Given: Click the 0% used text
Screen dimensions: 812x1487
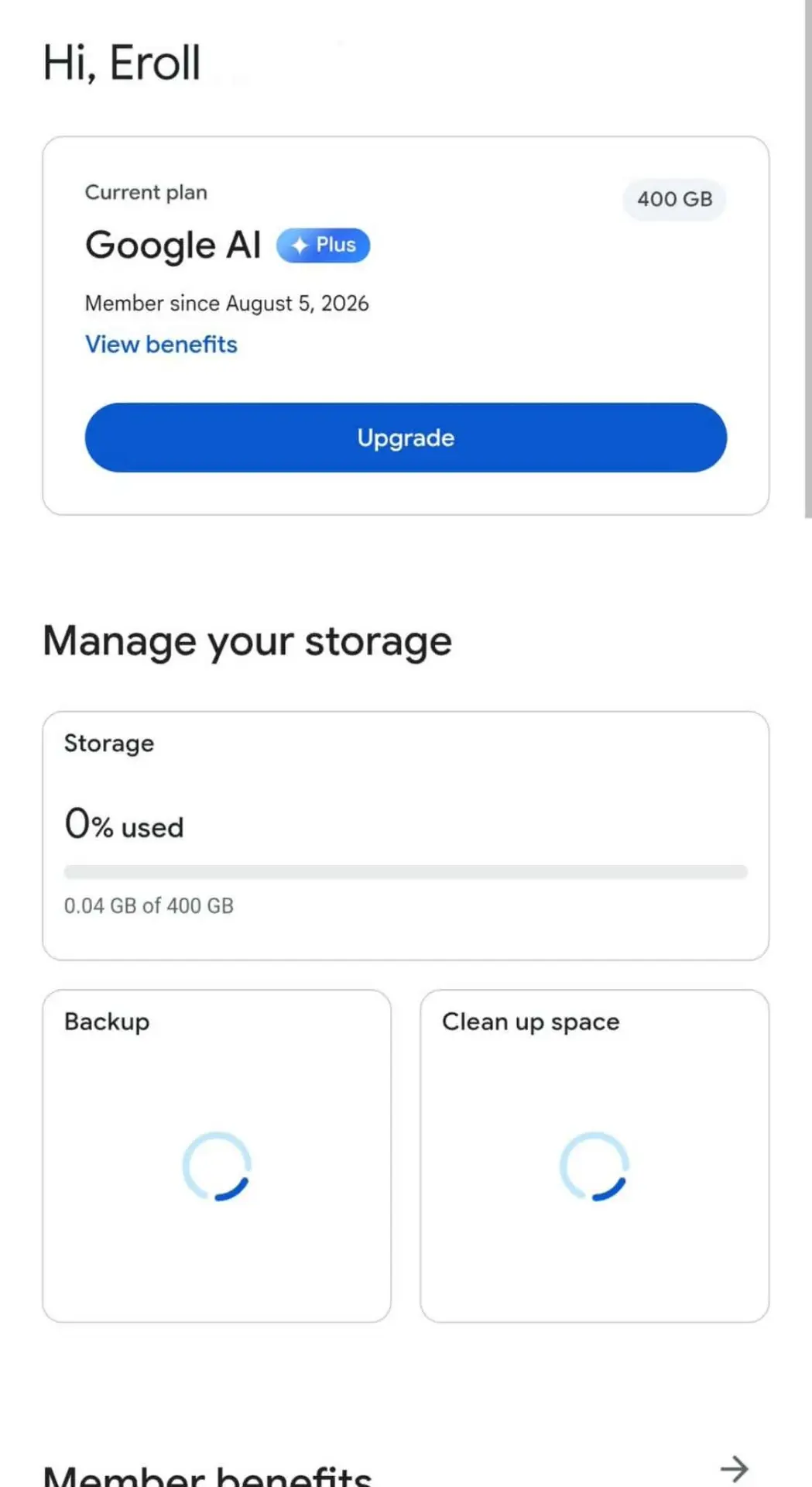Looking at the screenshot, I should (124, 824).
